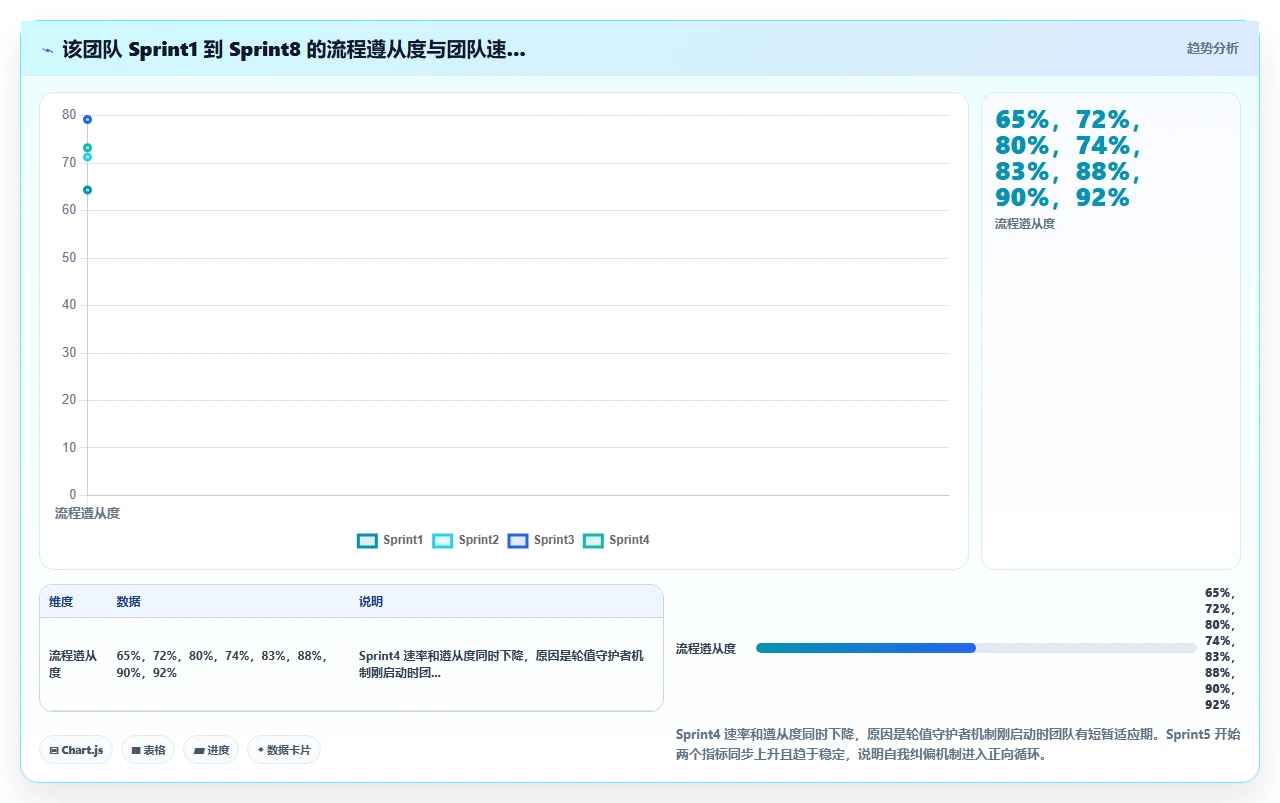Click the Sprint2 data point near 71
Screen dimensions: 1280x803
(x=87, y=157)
